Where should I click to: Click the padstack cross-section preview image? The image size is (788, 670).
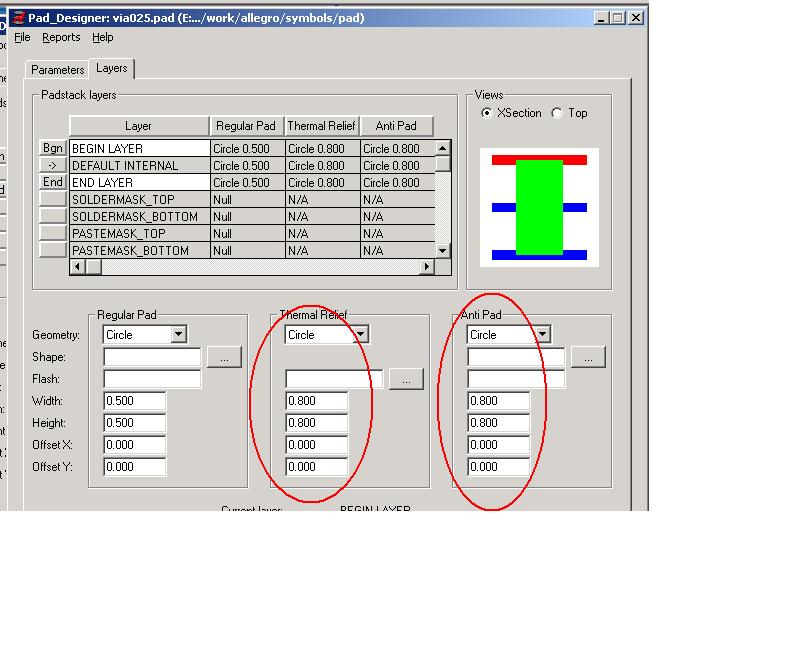(x=539, y=207)
